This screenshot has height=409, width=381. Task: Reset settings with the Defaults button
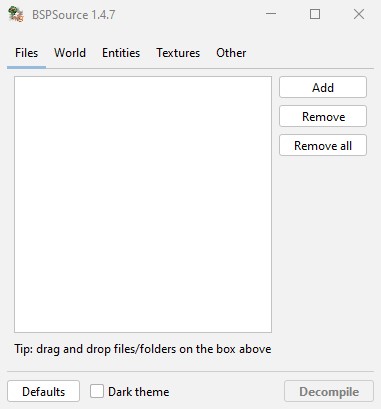[43, 391]
